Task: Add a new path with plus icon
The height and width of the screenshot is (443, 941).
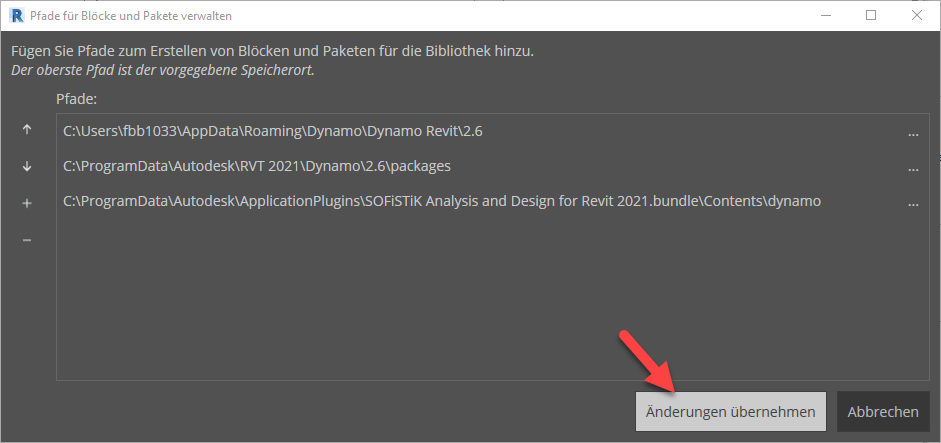Action: [x=27, y=203]
